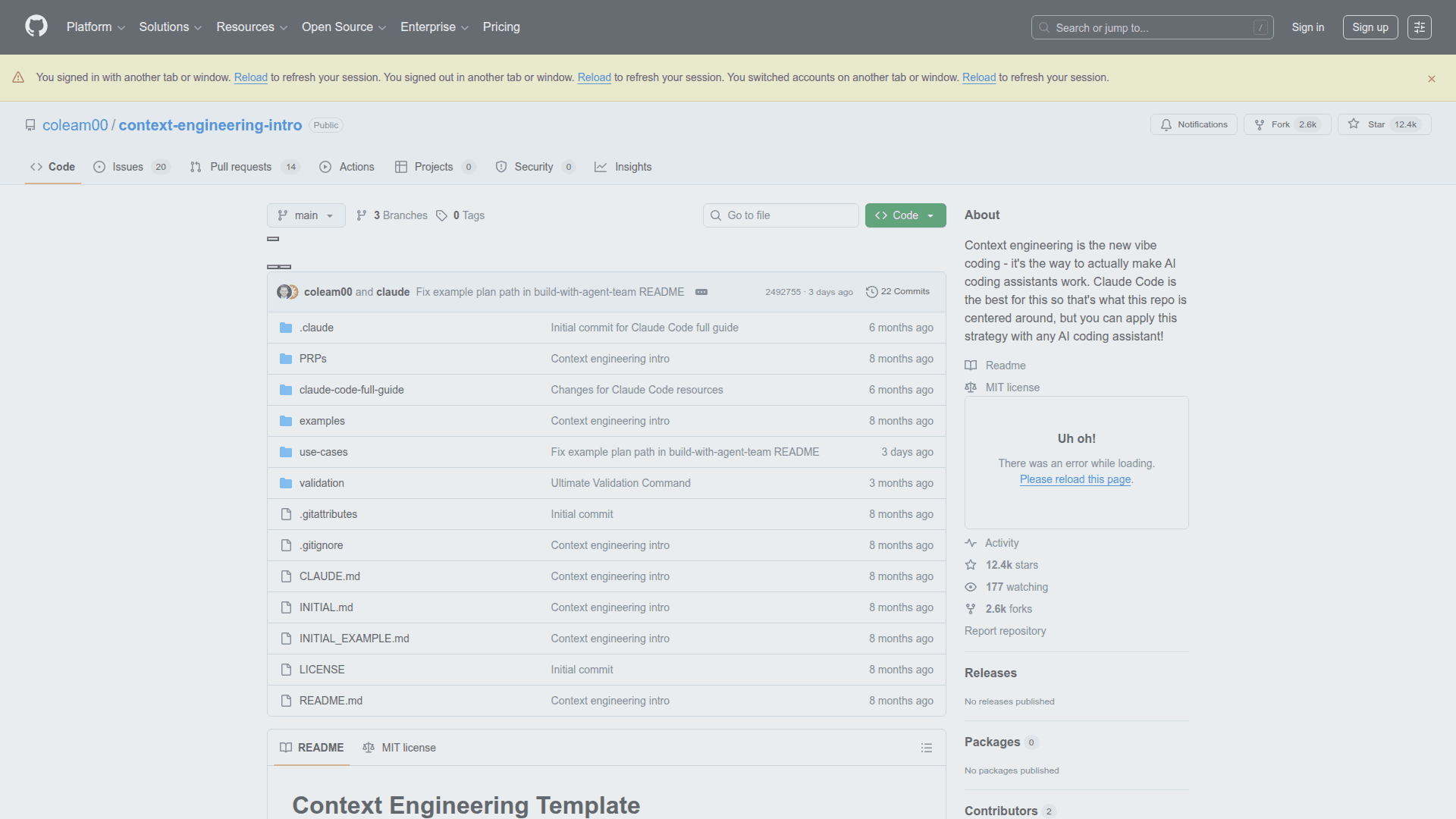Viewport: 1456px width, 819px height.
Task: Click the commit history clock icon
Action: (x=871, y=291)
